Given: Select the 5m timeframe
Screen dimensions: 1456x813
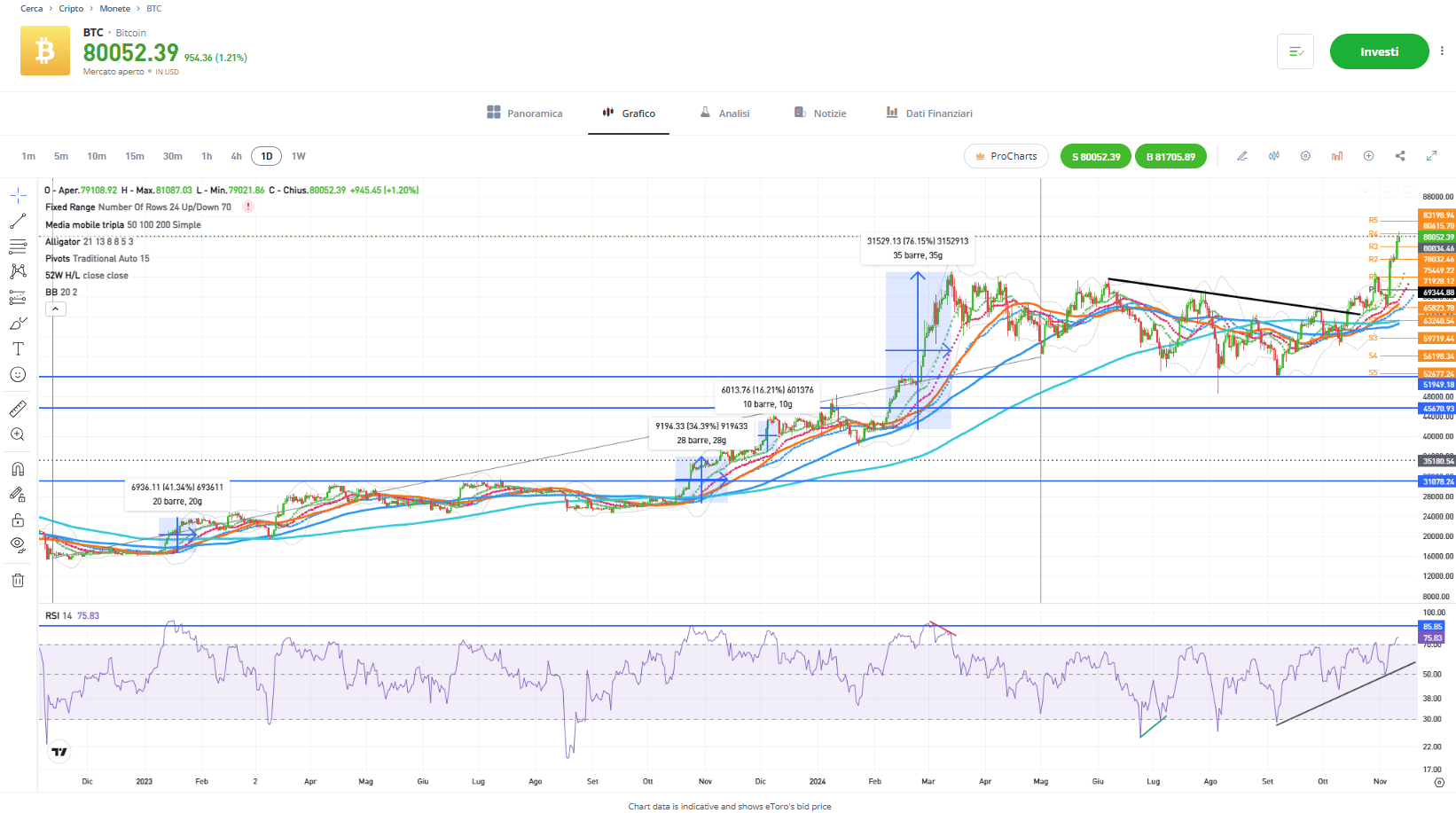Looking at the screenshot, I should coord(61,156).
